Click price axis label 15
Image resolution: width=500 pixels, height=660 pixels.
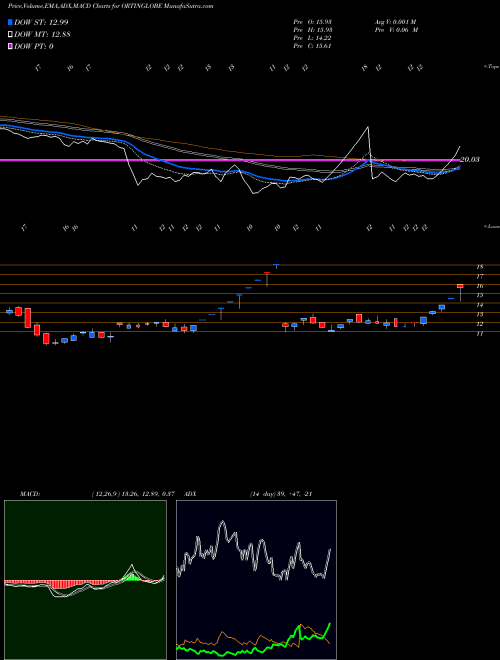click(479, 295)
